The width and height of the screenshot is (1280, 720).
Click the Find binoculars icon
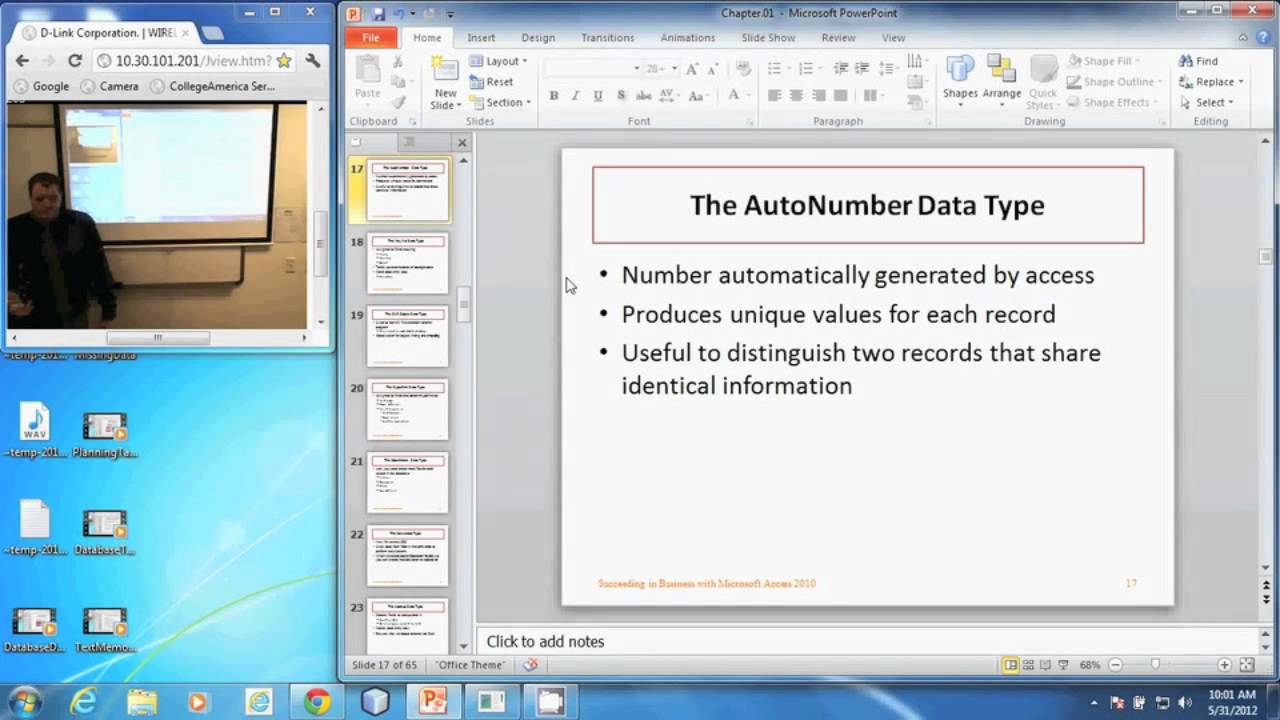point(1186,61)
